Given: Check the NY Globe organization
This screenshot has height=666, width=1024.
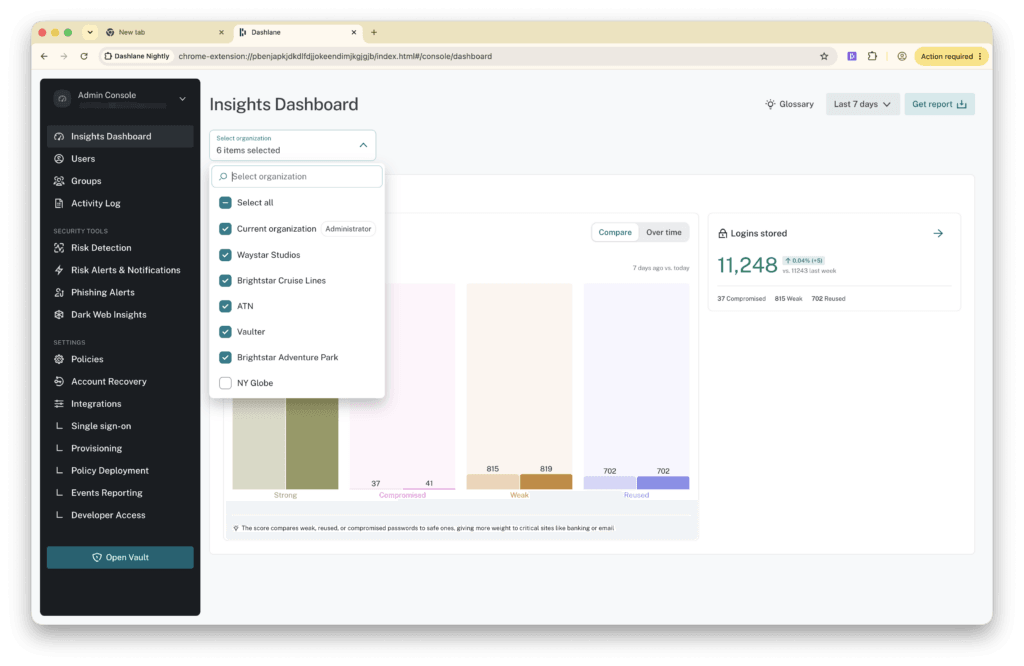Looking at the screenshot, I should point(225,383).
